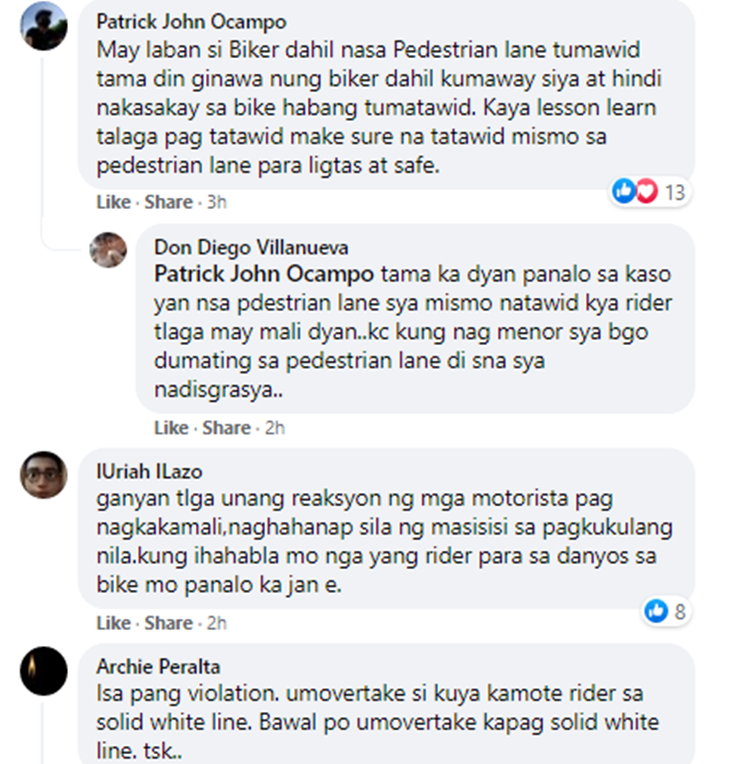Open Archie Peralta name link
The height and width of the screenshot is (764, 750).
coord(158,667)
